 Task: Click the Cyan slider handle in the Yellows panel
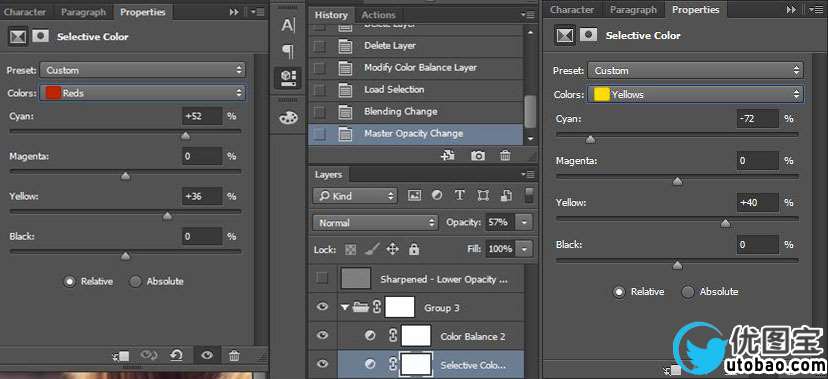coord(591,139)
